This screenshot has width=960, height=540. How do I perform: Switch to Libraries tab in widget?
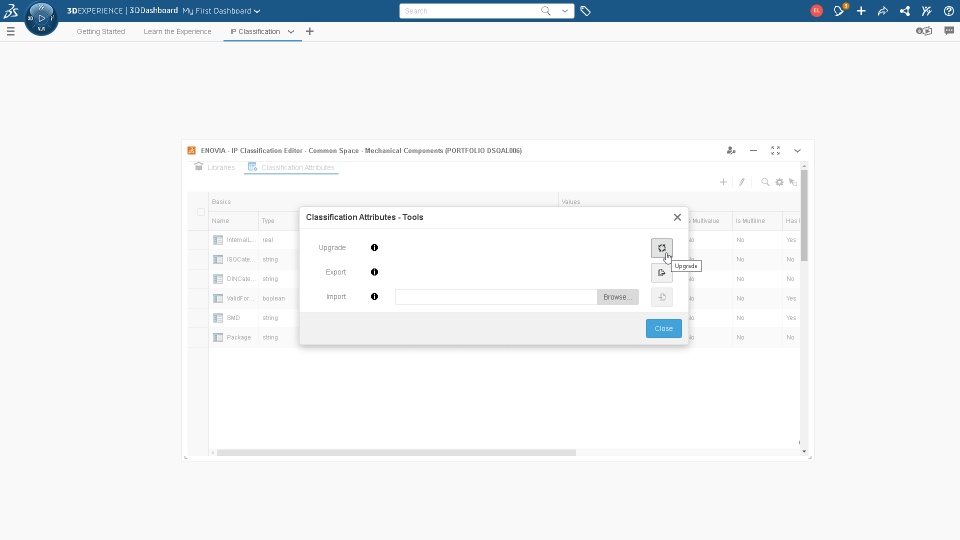pyautogui.click(x=214, y=167)
